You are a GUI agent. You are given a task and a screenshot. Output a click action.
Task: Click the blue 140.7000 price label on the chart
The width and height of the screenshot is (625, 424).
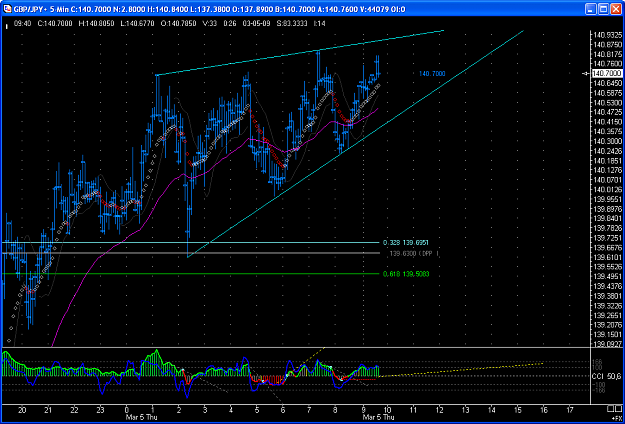(432, 73)
